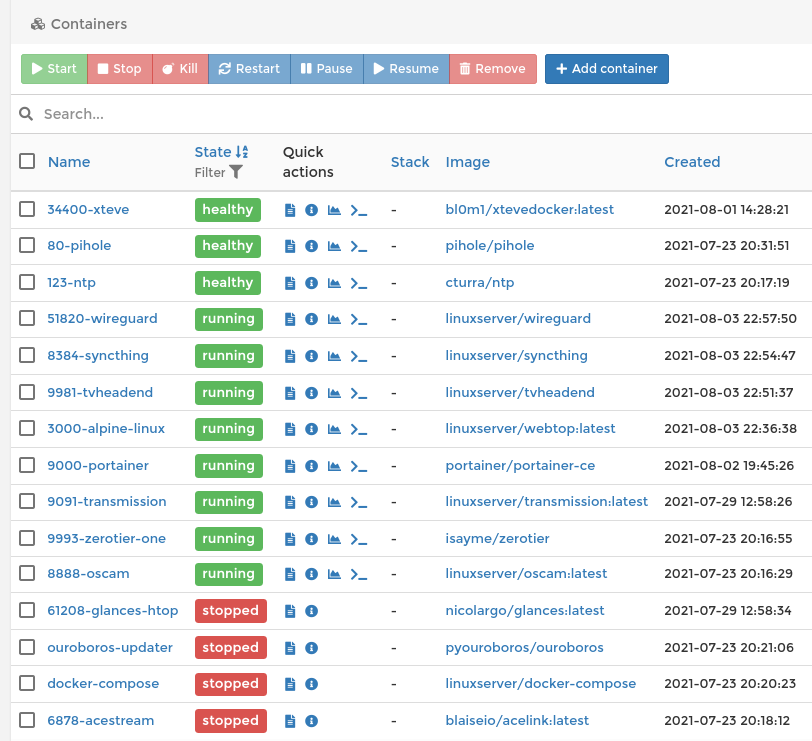Open logs icon for 34400-xteve container
Viewport: 812px width, 741px height.
point(290,210)
